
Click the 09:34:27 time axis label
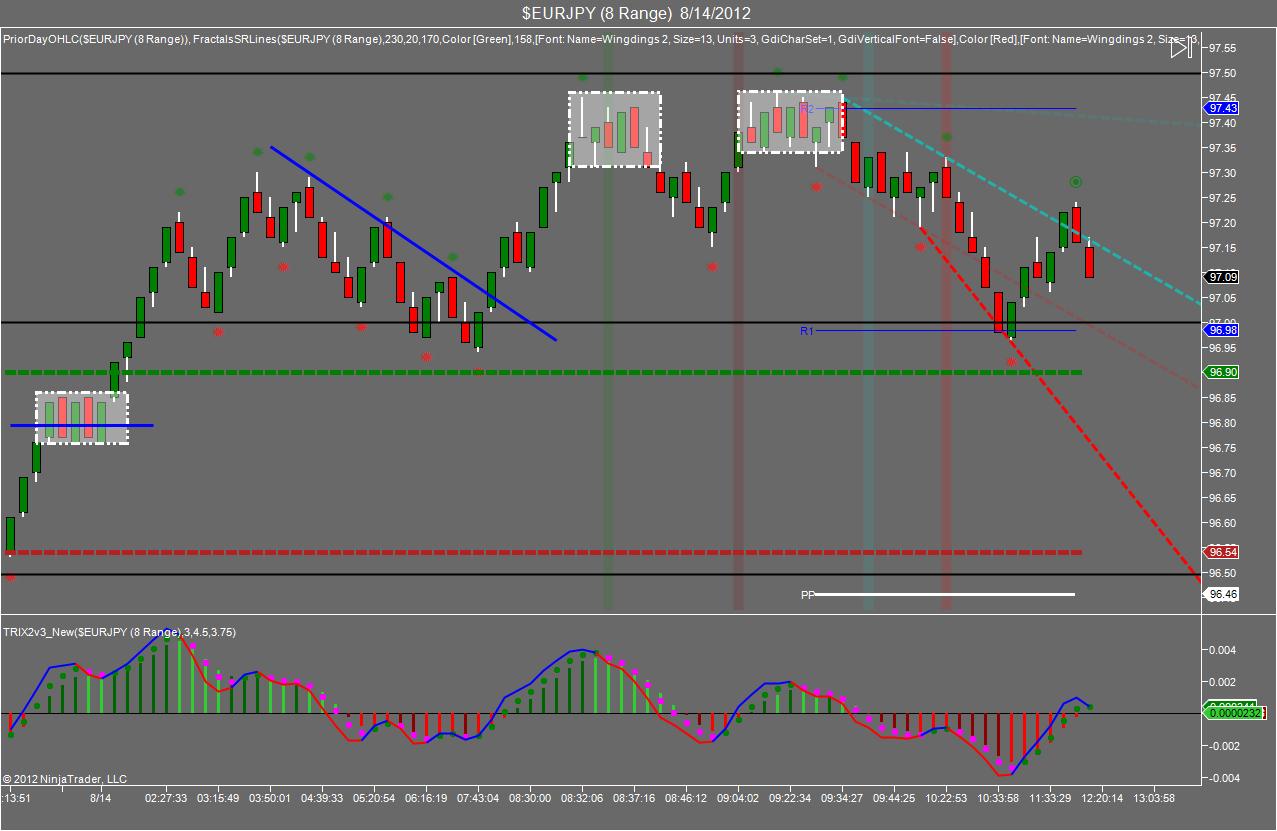842,798
